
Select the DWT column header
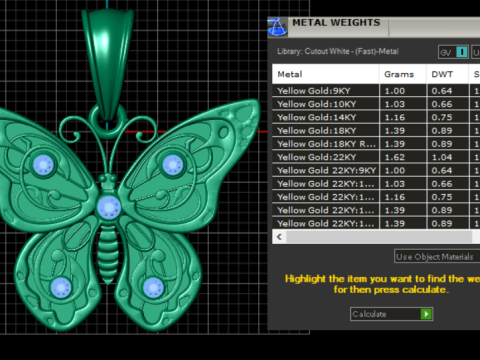[x=447, y=74]
